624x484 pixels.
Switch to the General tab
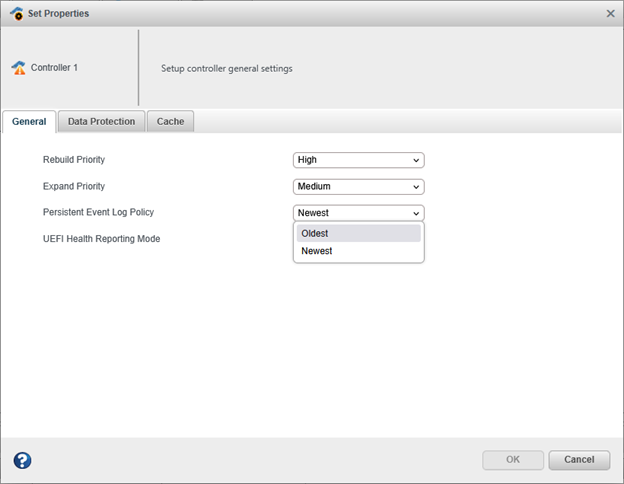(29, 122)
